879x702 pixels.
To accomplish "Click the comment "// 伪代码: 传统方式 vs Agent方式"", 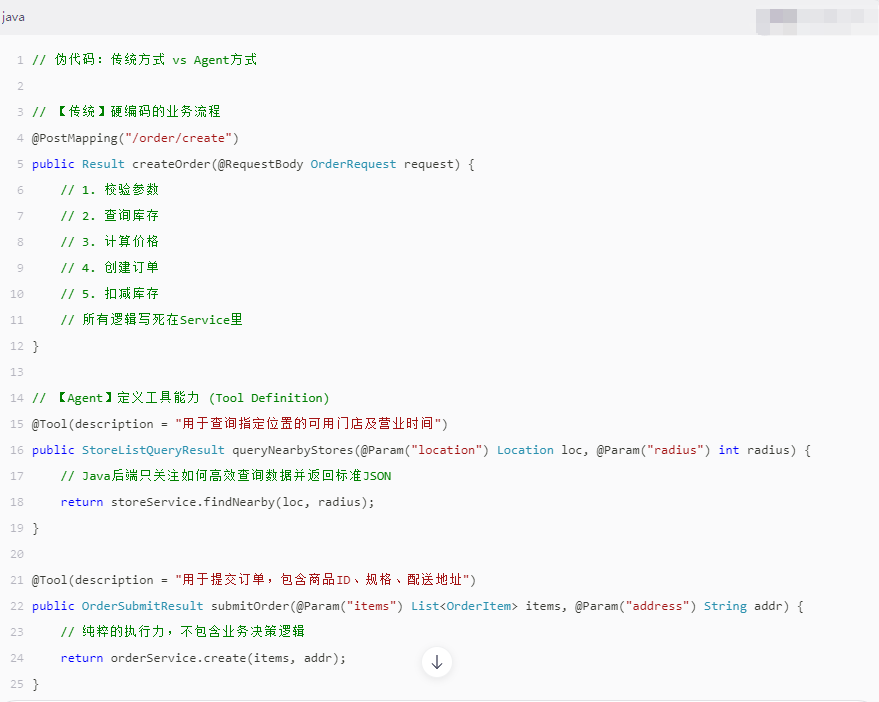I will pyautogui.click(x=144, y=59).
